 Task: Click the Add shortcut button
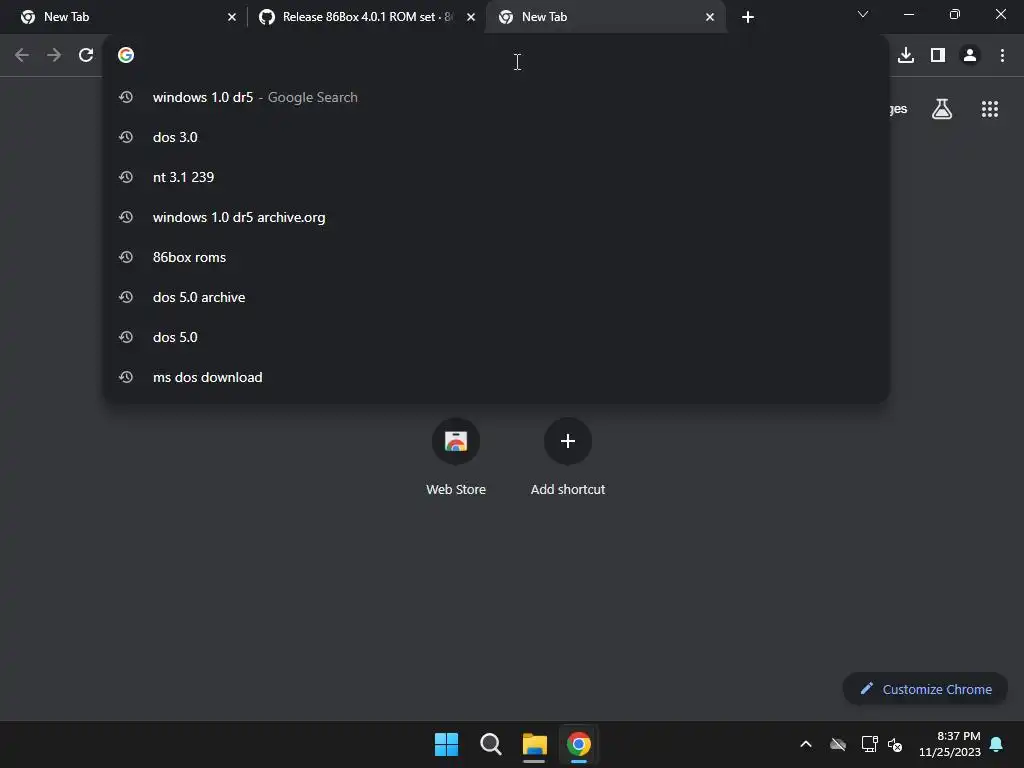coord(568,457)
